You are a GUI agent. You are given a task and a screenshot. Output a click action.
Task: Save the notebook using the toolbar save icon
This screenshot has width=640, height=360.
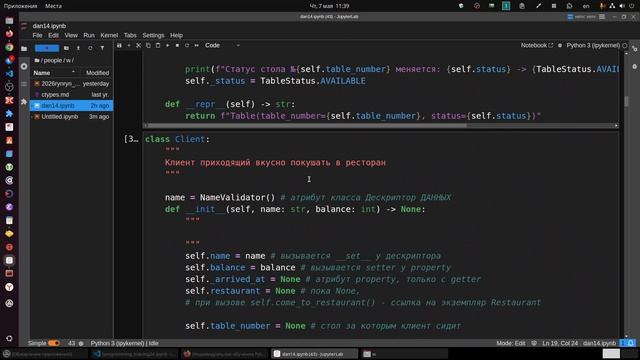click(119, 45)
